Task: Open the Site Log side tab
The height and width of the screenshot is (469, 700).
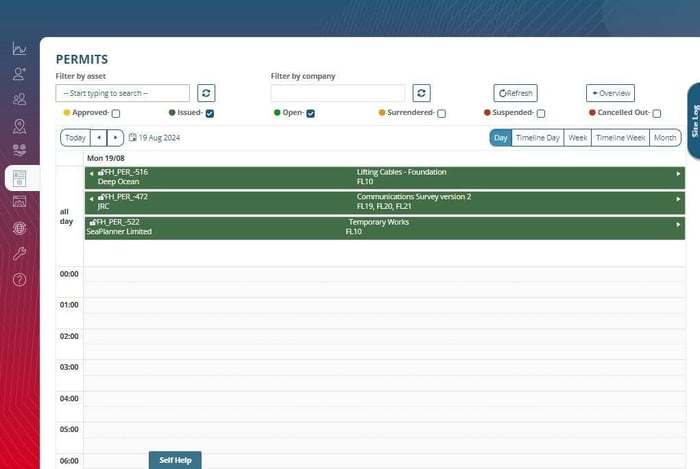Action: pos(694,120)
